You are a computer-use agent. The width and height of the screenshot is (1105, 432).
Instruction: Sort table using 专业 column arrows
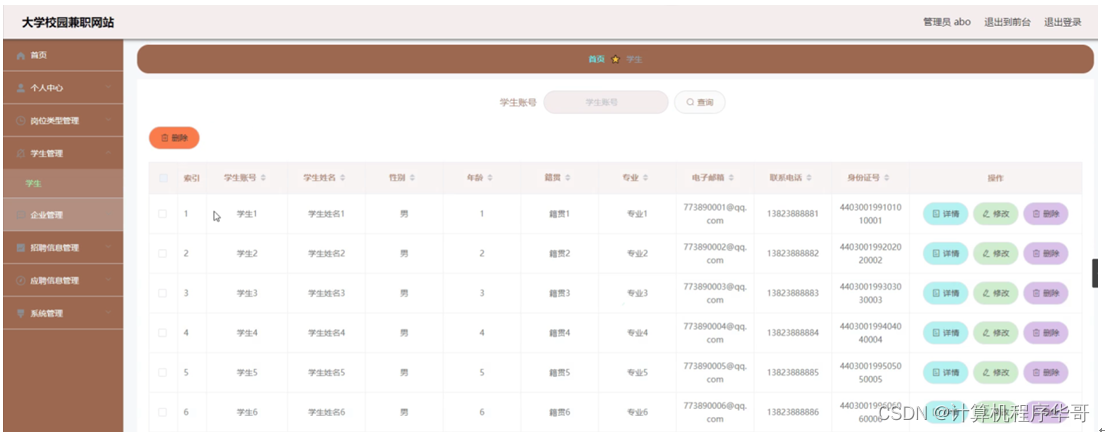(x=646, y=178)
